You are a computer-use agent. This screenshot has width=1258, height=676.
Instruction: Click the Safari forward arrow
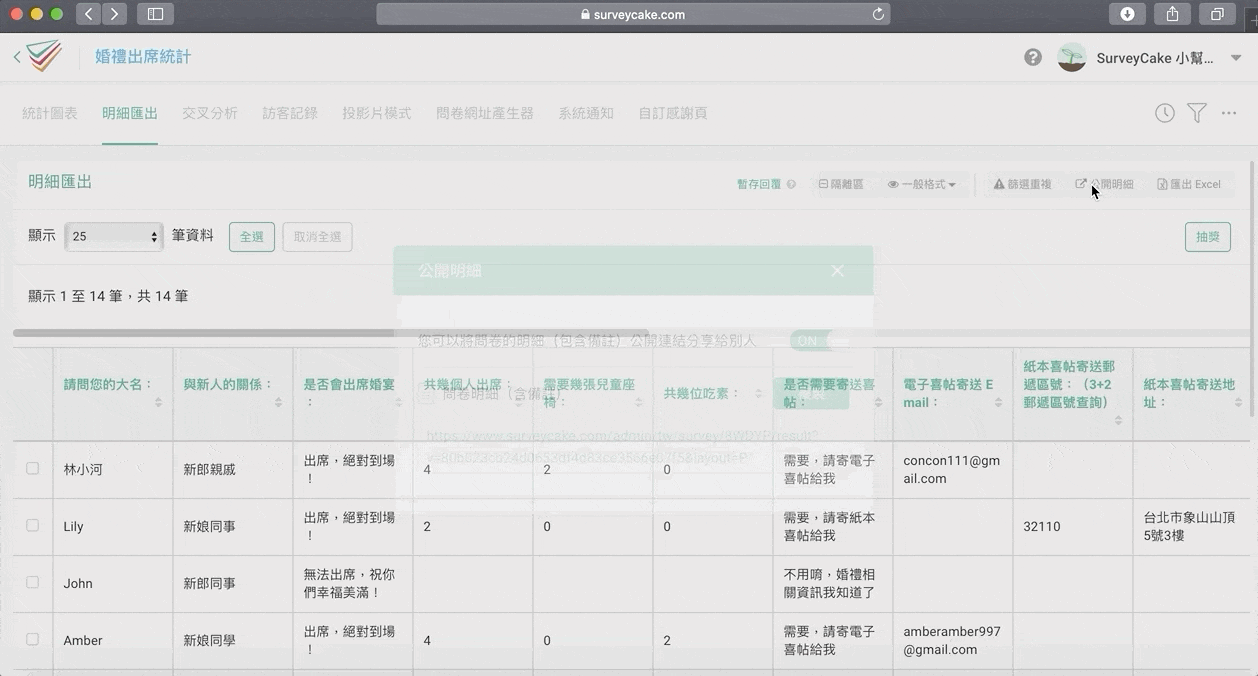[114, 14]
